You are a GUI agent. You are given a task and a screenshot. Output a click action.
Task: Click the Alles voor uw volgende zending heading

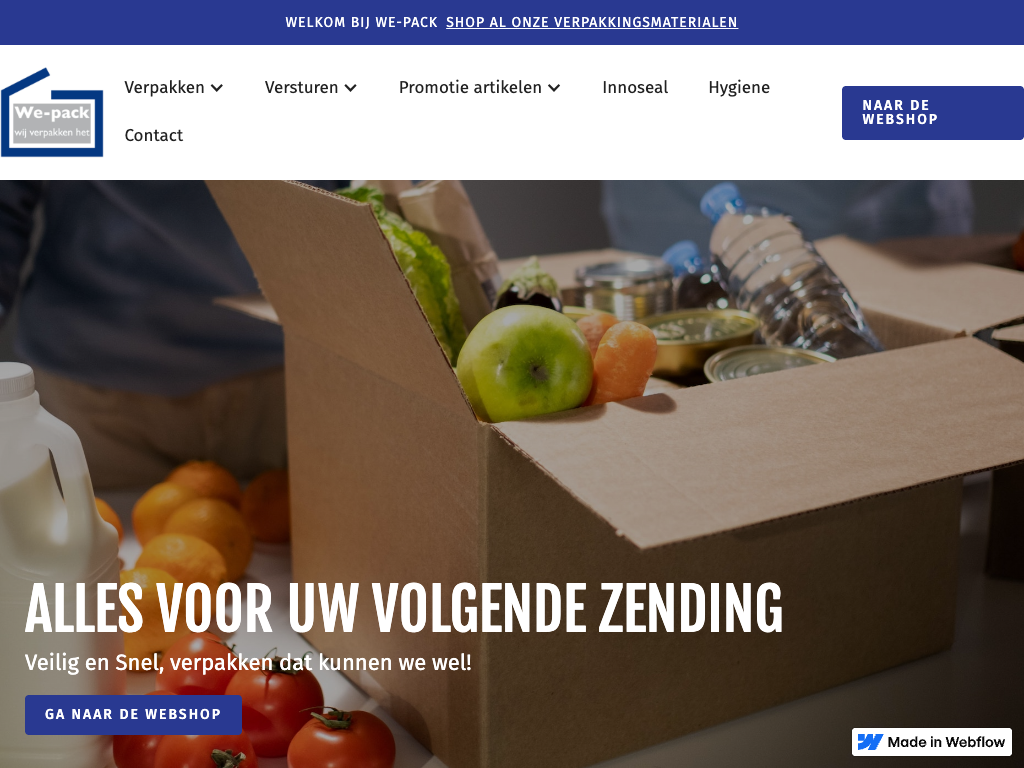coord(404,608)
